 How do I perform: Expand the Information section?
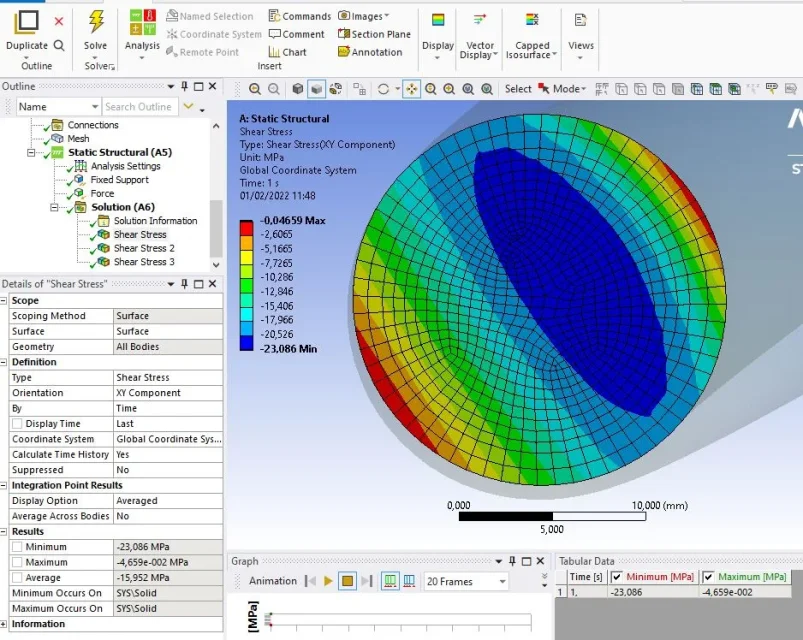[4, 624]
